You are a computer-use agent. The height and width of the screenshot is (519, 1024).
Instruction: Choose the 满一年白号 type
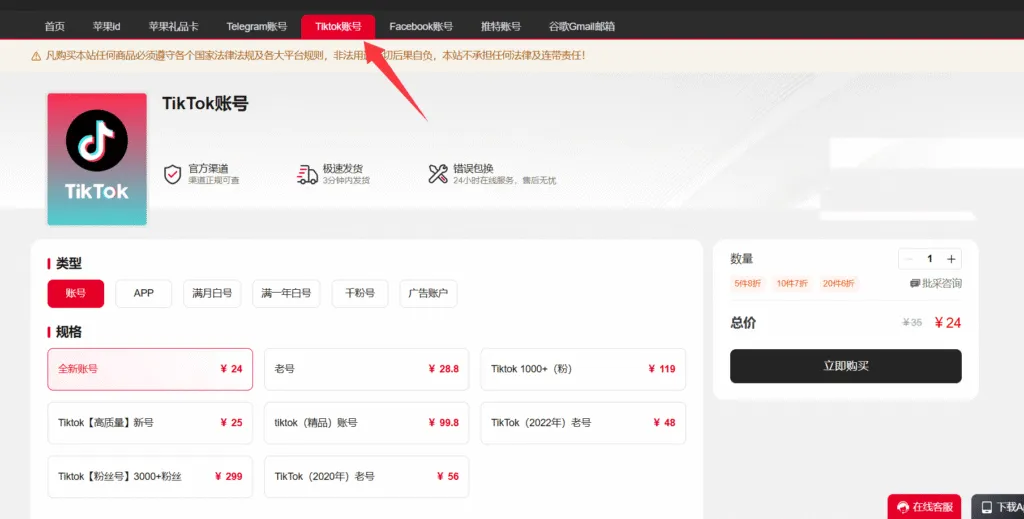[286, 294]
